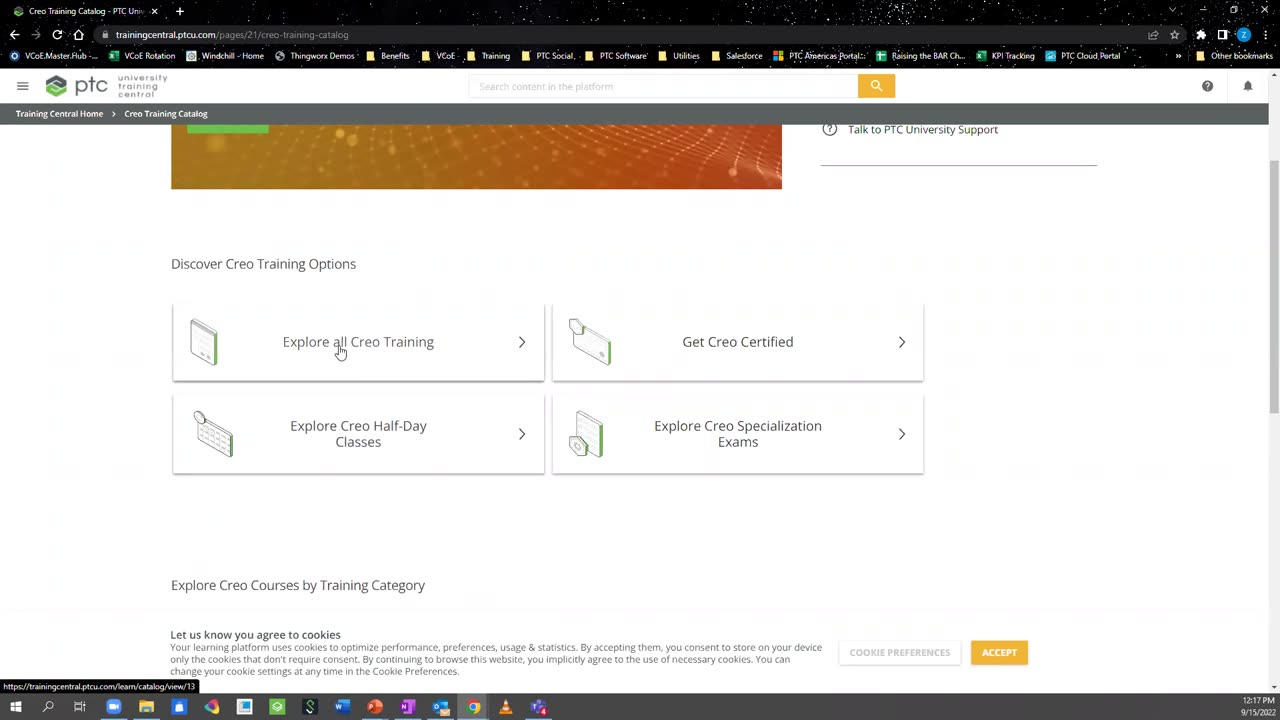Open Task View in the taskbar
The image size is (1280, 720).
pos(80,707)
